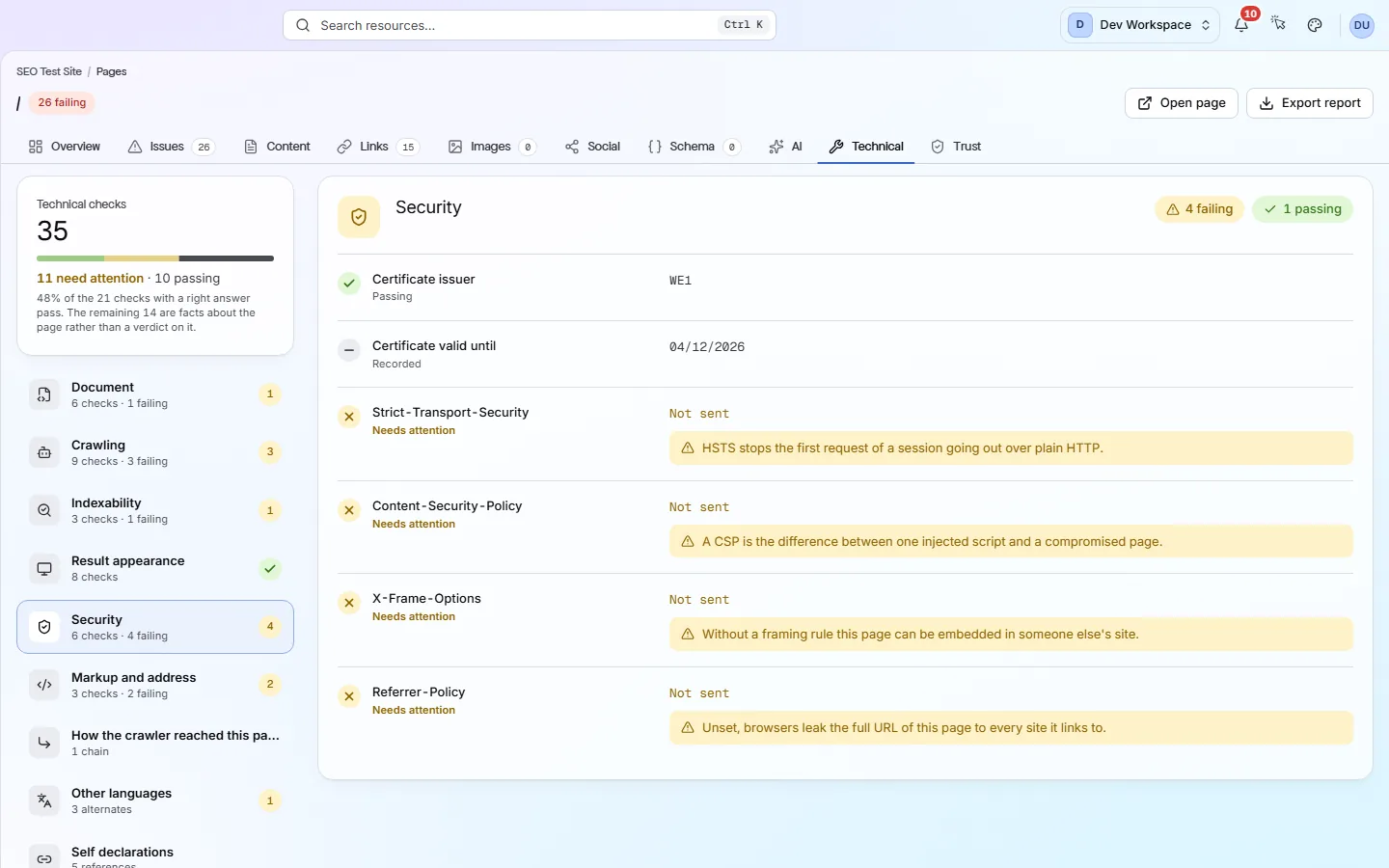Screen dimensions: 1389x868
Task: Open the Content tab
Action: tap(278, 147)
